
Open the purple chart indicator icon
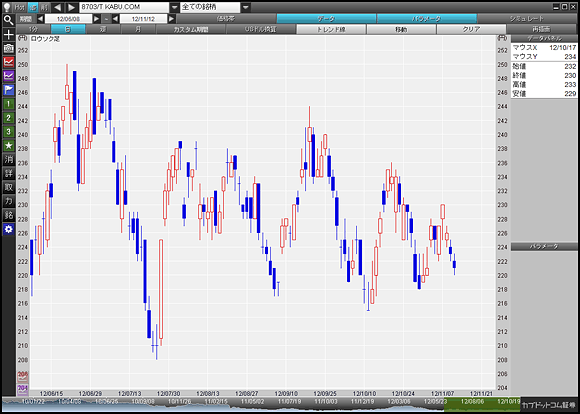click(x=9, y=76)
